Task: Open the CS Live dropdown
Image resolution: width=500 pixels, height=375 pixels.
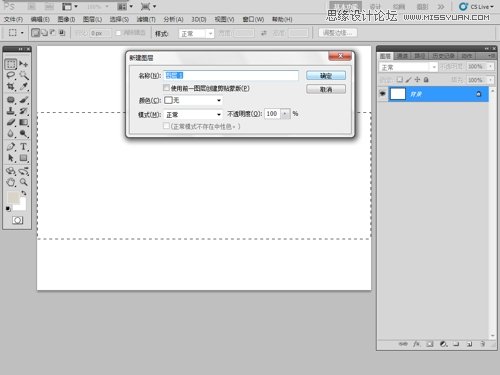Action: coord(476,7)
